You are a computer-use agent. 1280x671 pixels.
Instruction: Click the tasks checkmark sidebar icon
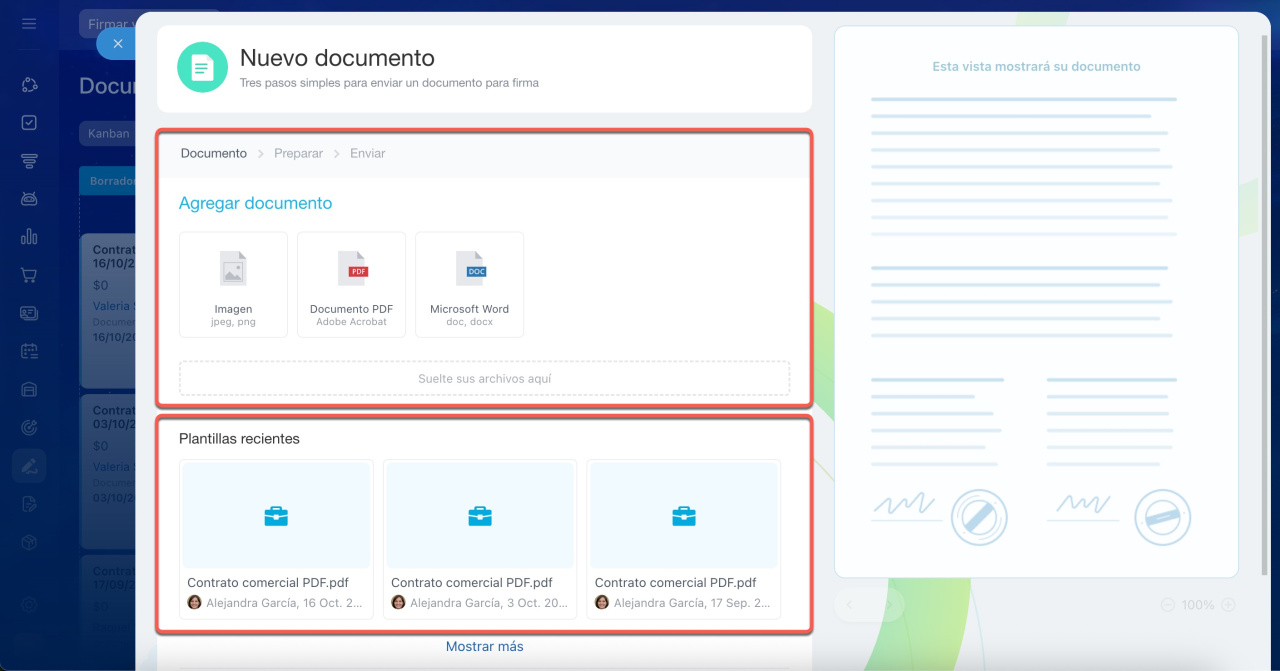point(29,122)
